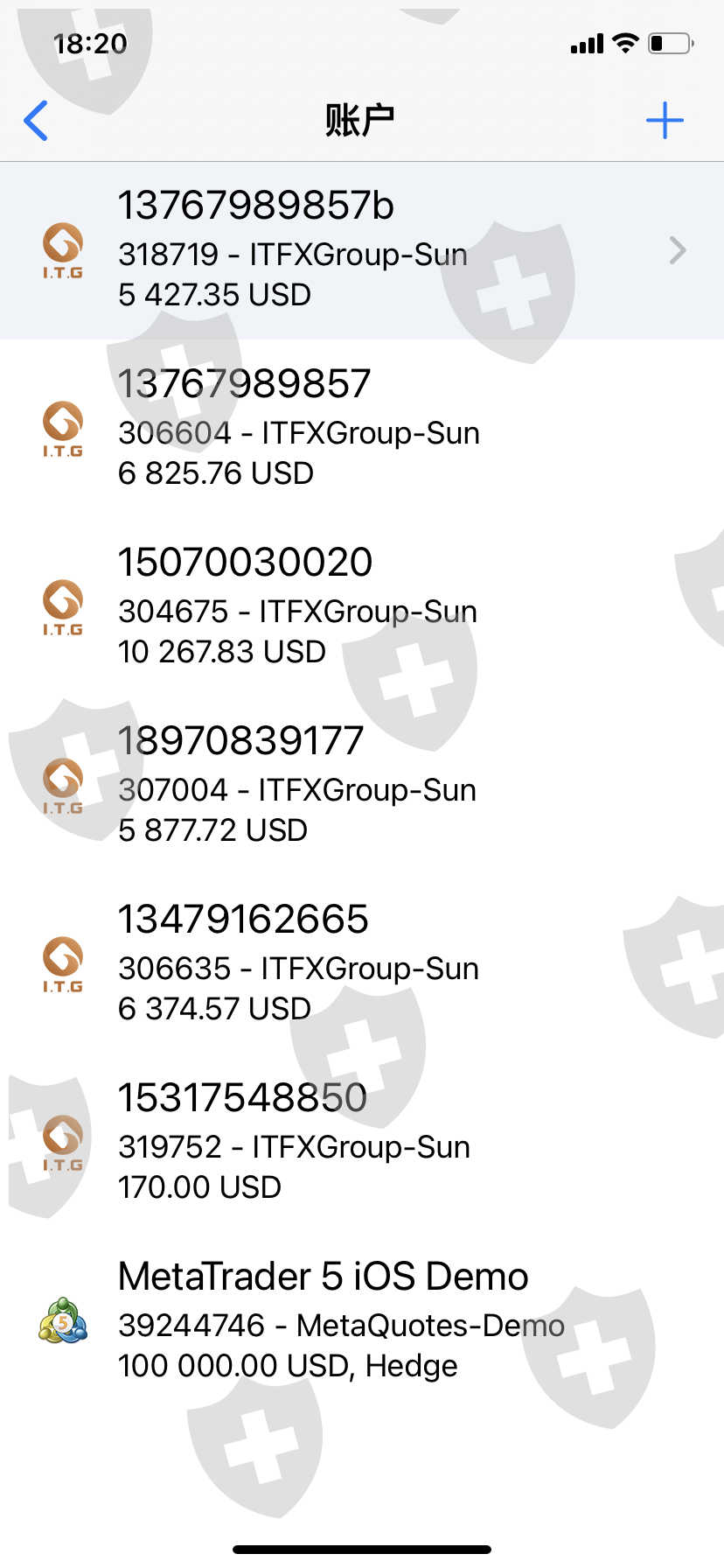Tap the battery indicator in status bar
724x1568 pixels.
(x=670, y=43)
